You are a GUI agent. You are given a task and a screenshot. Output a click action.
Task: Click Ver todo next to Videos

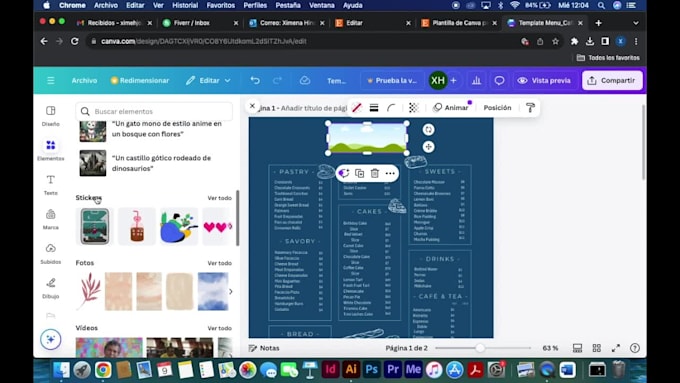[219, 328]
